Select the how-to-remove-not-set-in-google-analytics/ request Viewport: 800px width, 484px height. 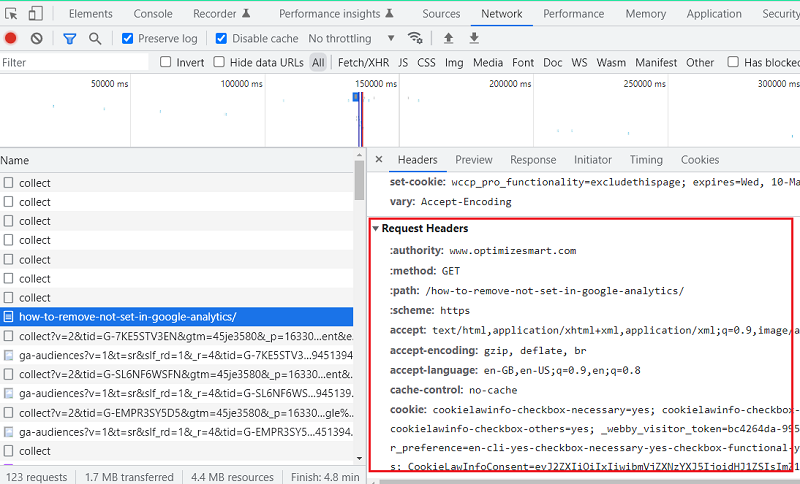pos(177,317)
